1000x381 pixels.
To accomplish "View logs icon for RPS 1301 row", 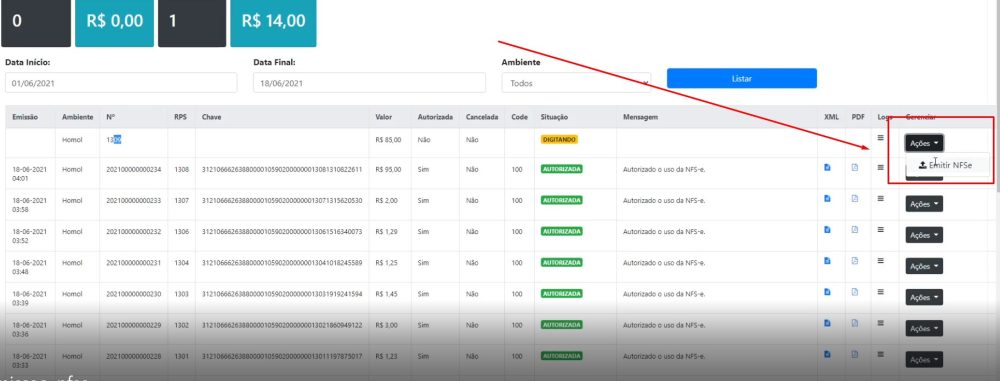I will [881, 354].
